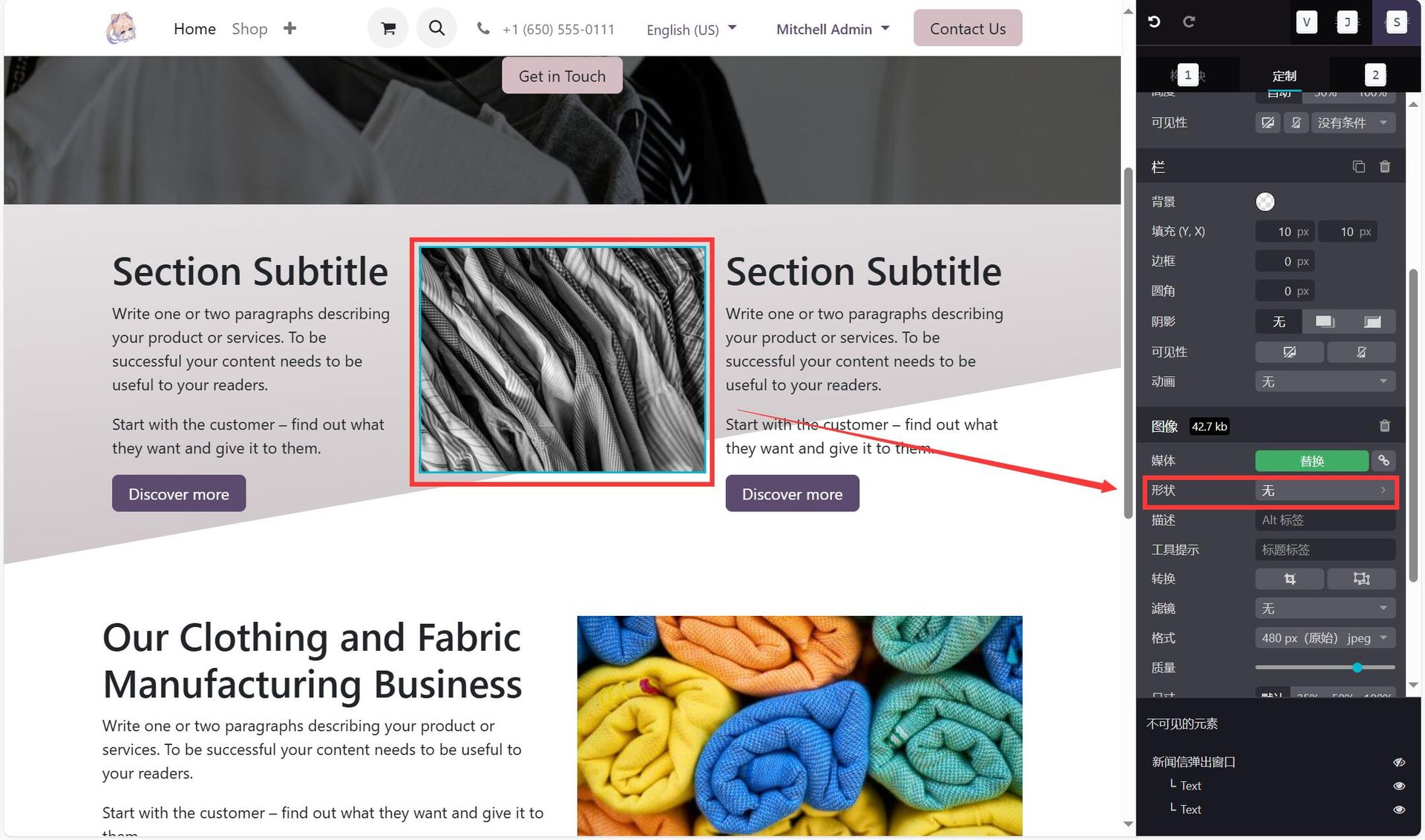This screenshot has width=1425, height=840.
Task: Toggle desktop visibility beside 没有条件 dropdown
Action: [1268, 122]
